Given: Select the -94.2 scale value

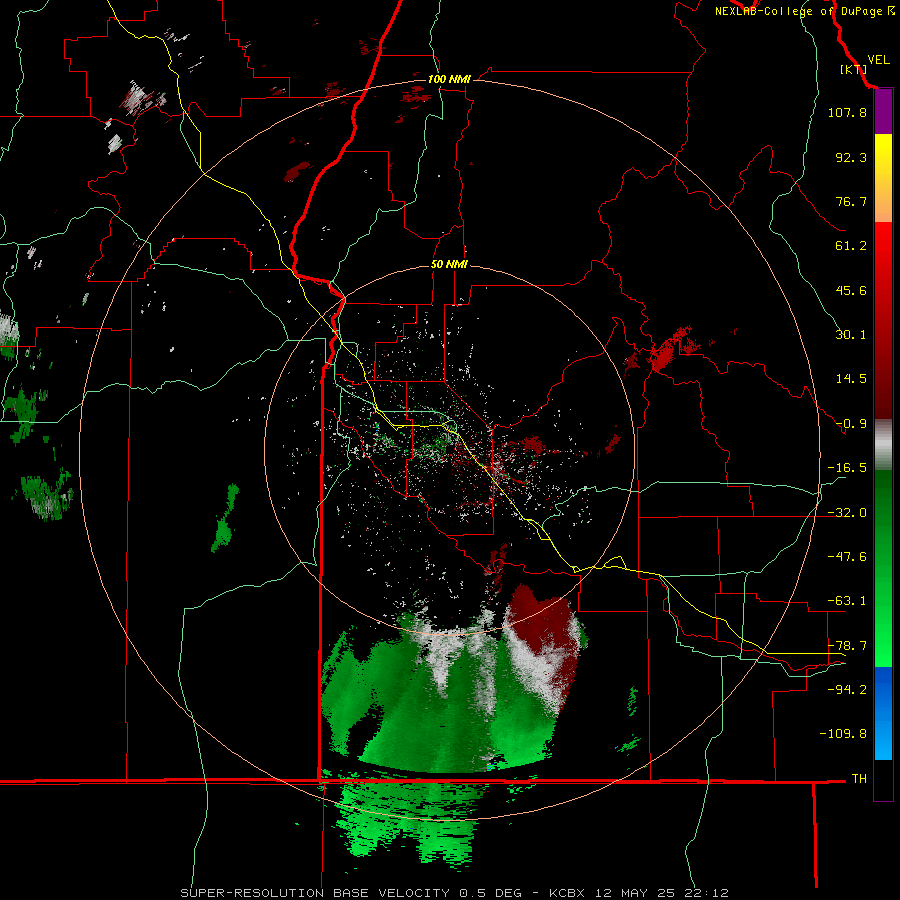Looking at the screenshot, I should click(847, 689).
